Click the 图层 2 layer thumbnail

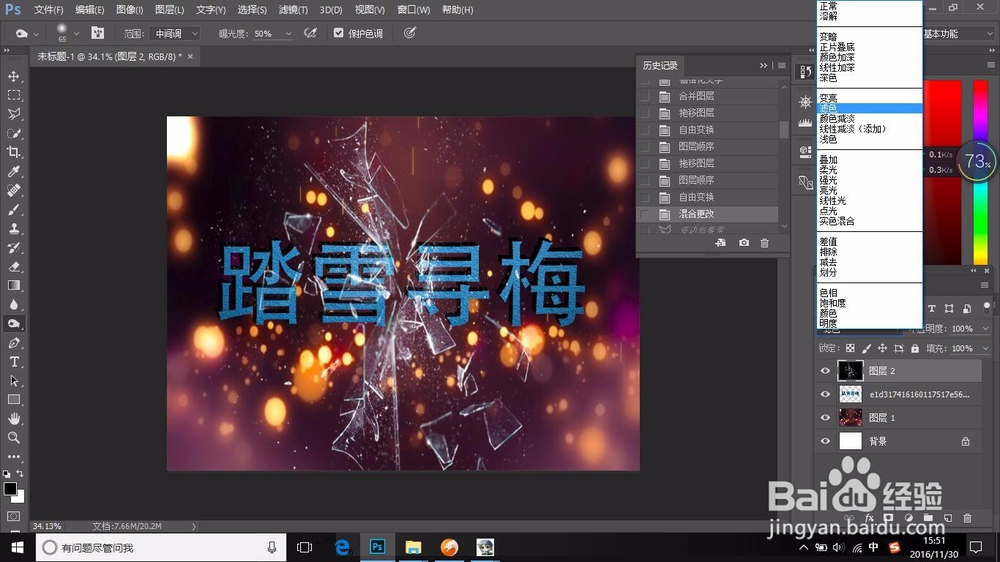point(850,371)
